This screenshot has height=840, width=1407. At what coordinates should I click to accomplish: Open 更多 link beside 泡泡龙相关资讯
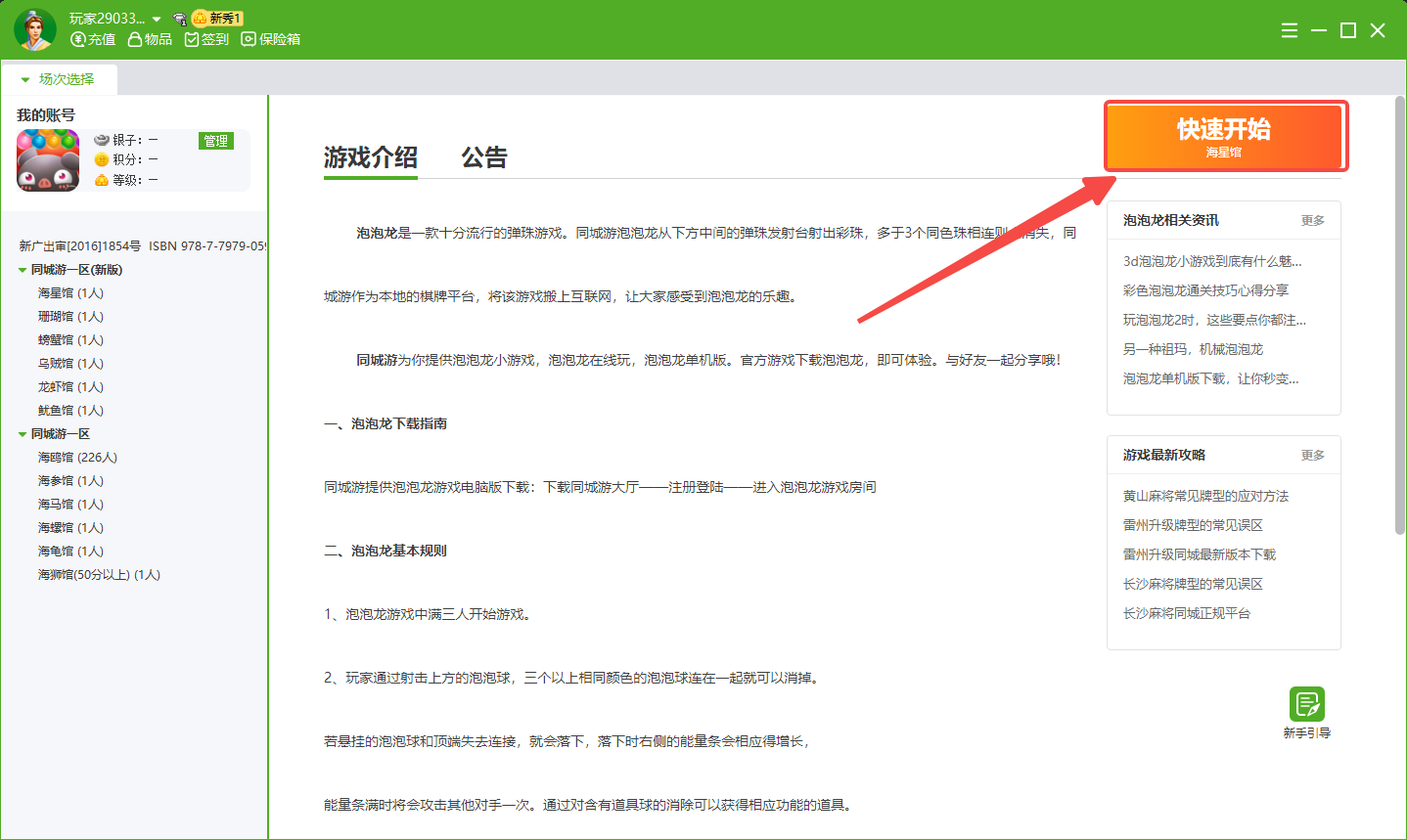pyautogui.click(x=1312, y=221)
